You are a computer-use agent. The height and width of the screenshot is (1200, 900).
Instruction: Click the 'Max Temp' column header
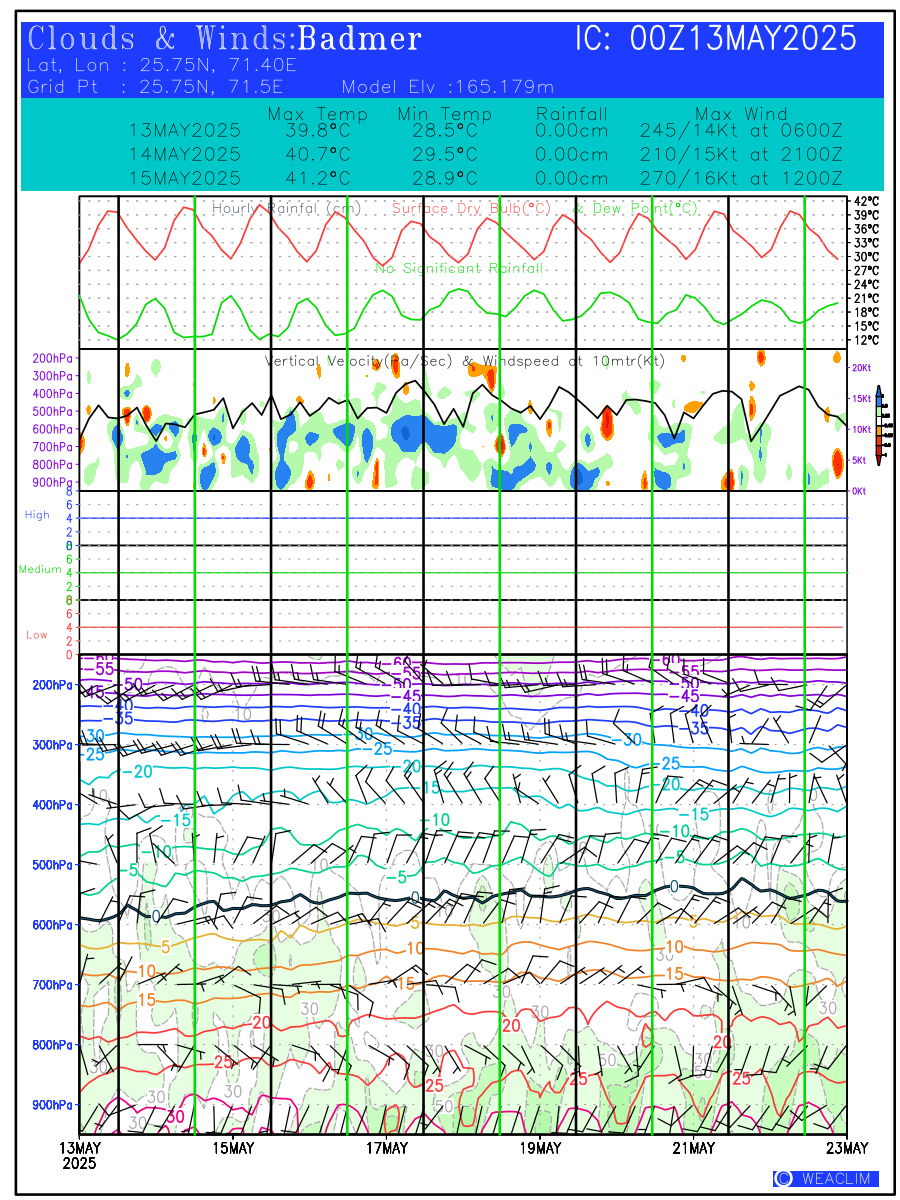click(317, 114)
